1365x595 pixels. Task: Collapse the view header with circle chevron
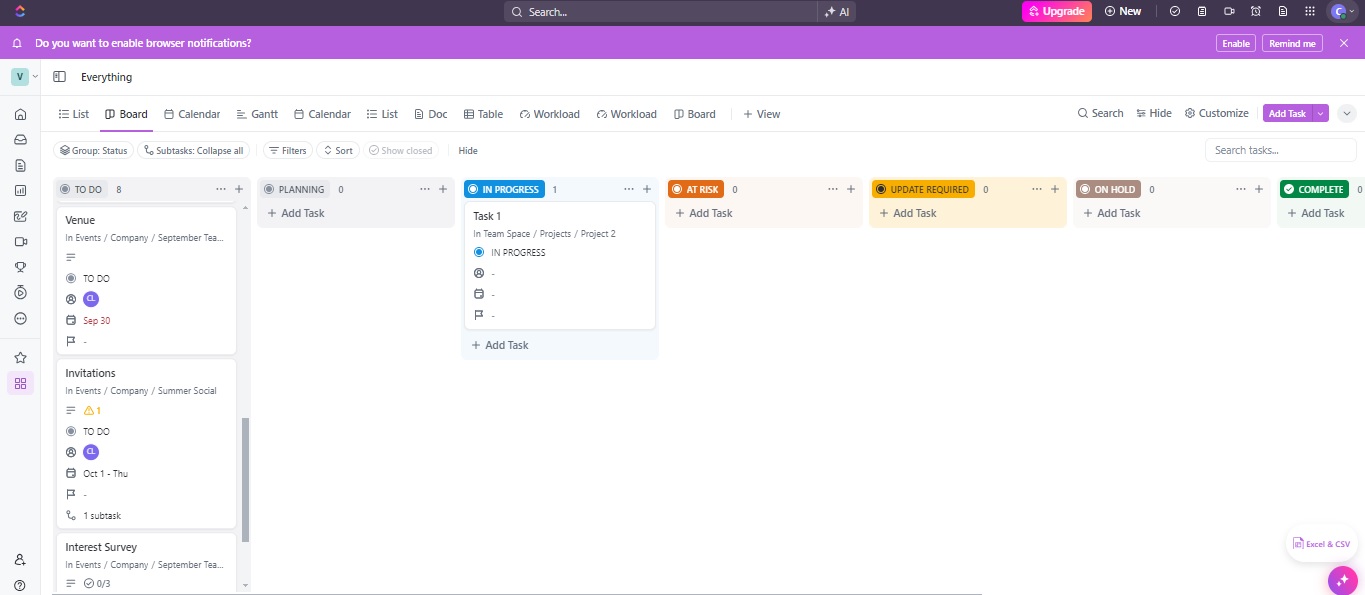coord(1347,113)
